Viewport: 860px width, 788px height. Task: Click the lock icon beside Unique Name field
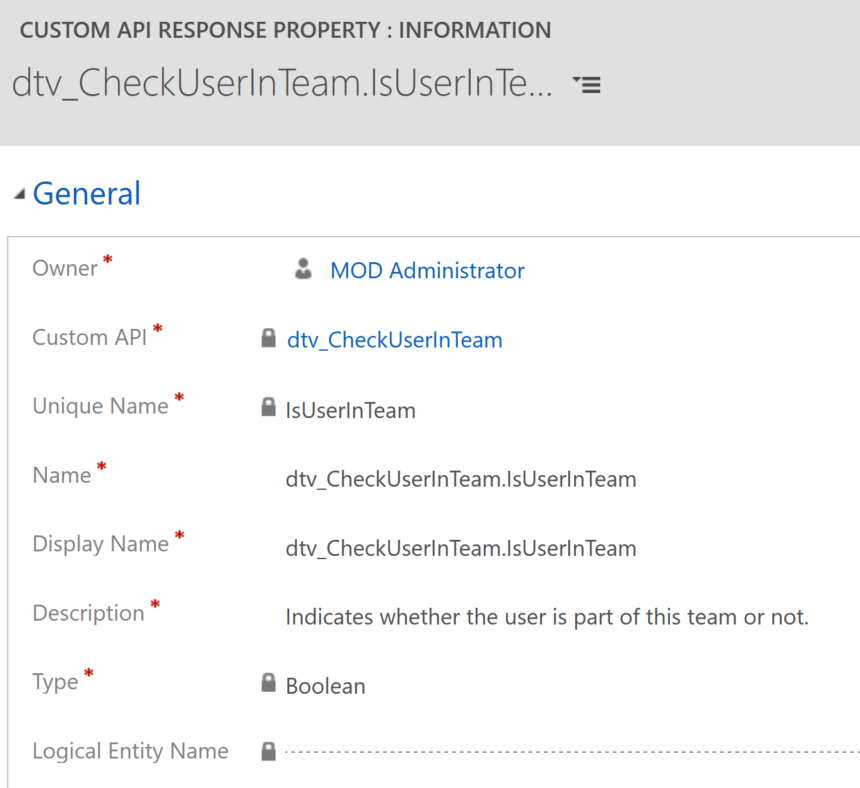(x=268, y=407)
